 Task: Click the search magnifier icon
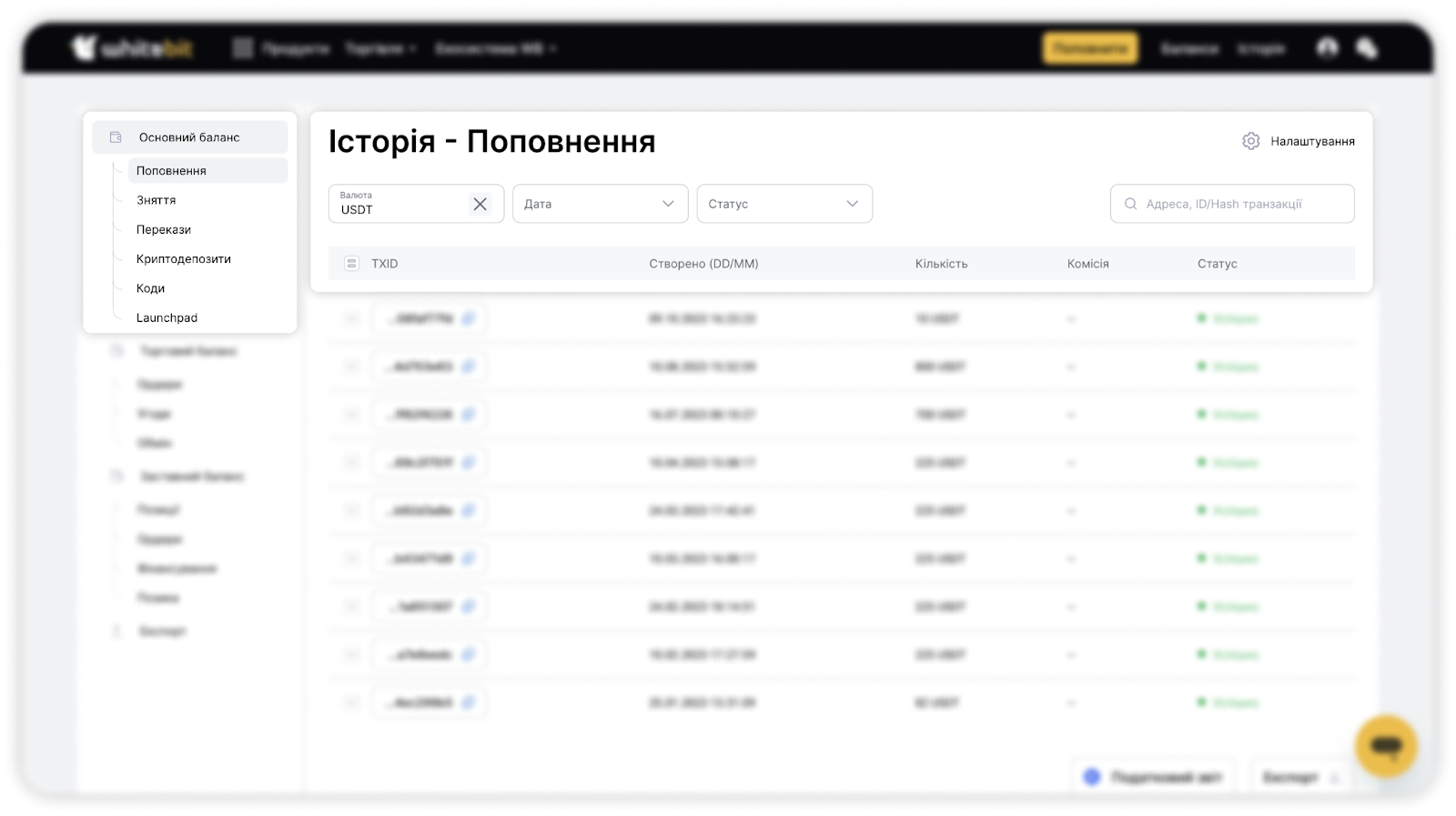tap(1130, 204)
